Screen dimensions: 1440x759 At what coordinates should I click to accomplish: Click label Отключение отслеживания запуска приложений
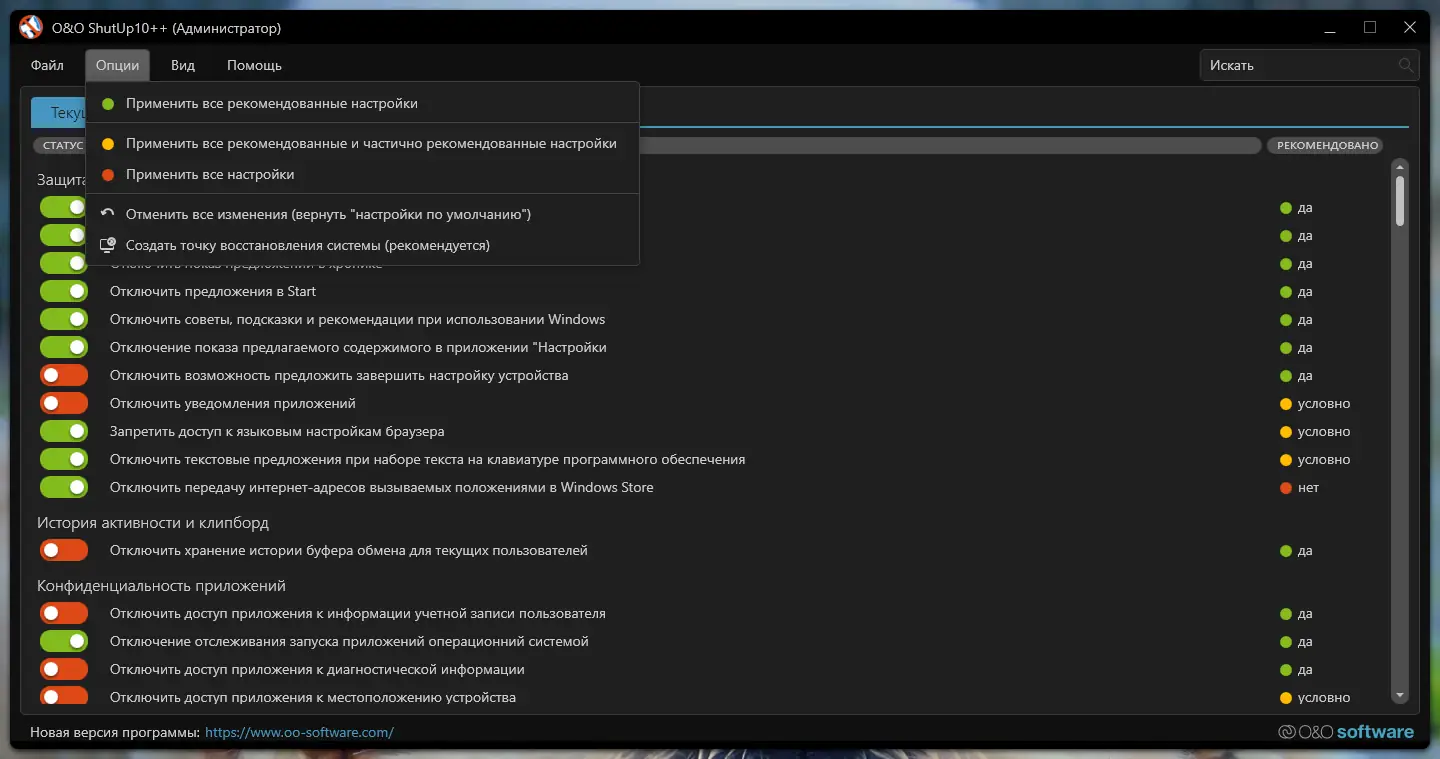(349, 642)
